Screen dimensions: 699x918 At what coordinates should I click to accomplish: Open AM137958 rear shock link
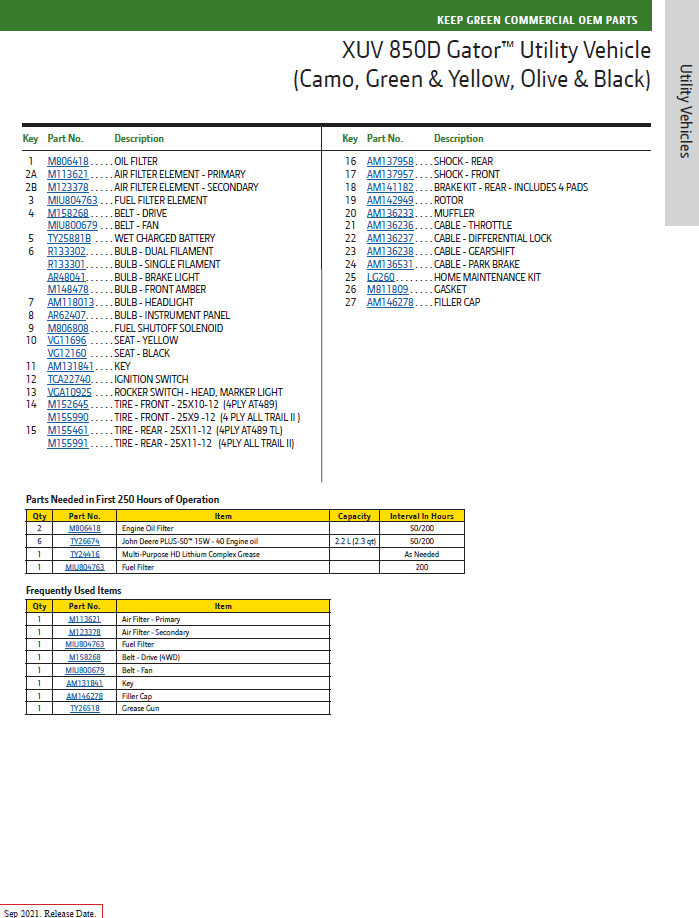pyautogui.click(x=390, y=162)
